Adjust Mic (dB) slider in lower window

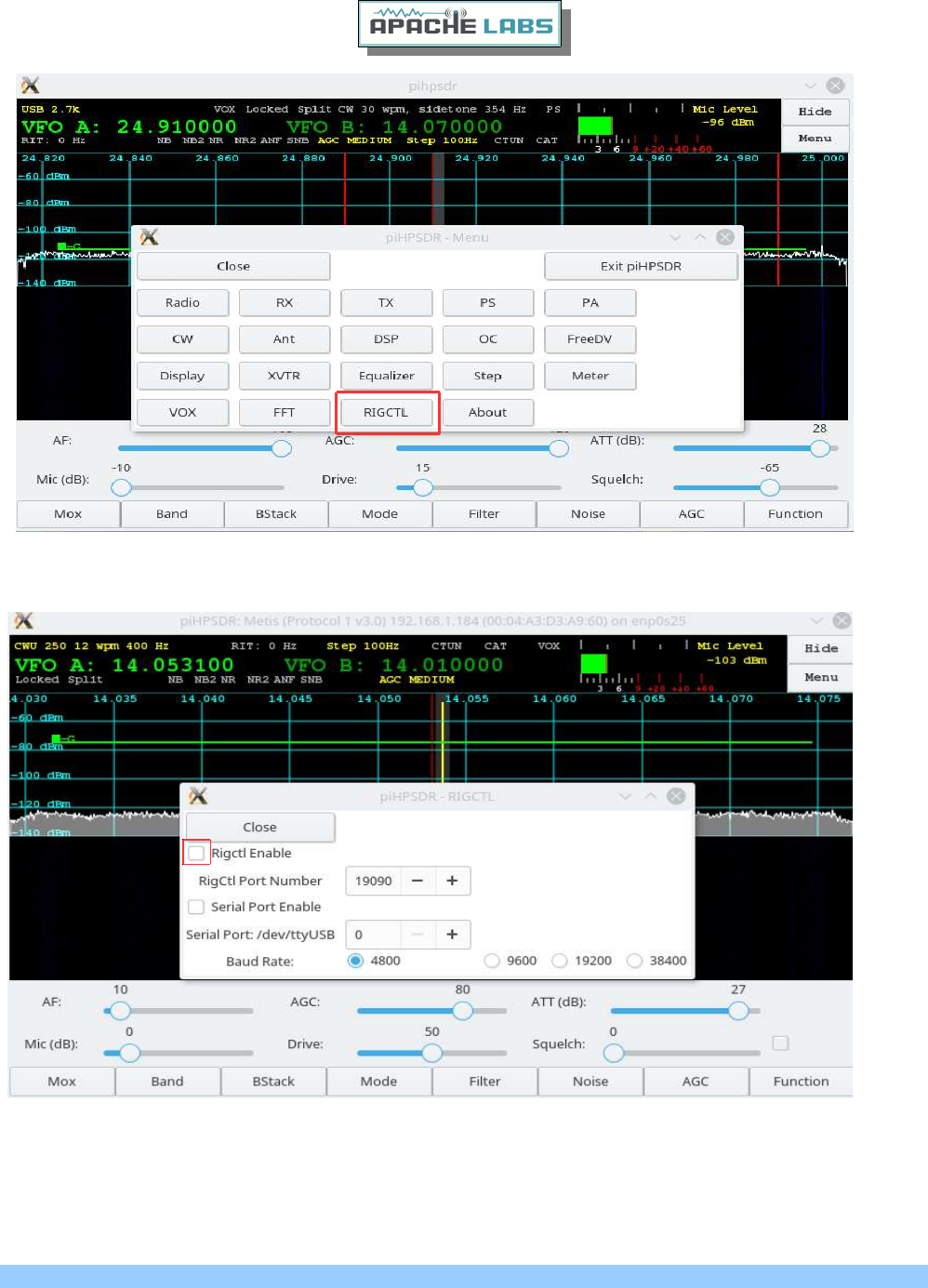pos(179,1052)
